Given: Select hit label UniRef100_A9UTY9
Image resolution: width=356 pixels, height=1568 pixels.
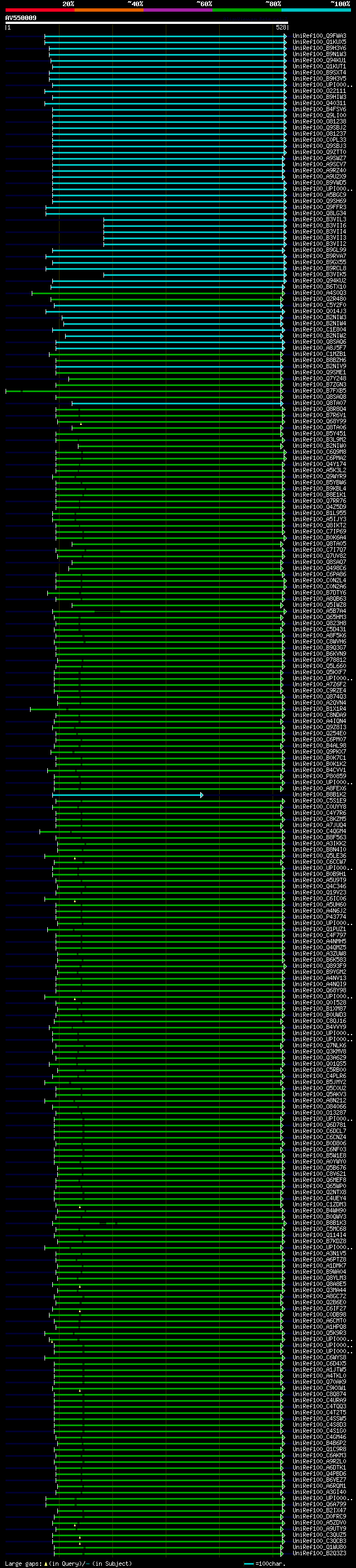Looking at the screenshot, I should [319, 1529].
